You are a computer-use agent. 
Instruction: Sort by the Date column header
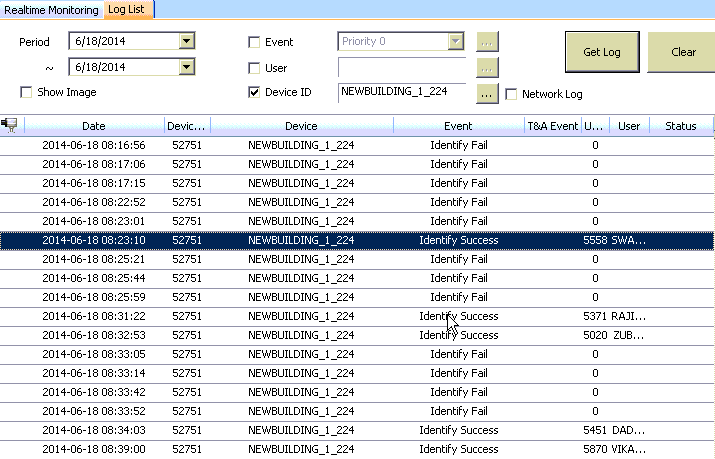pos(94,126)
